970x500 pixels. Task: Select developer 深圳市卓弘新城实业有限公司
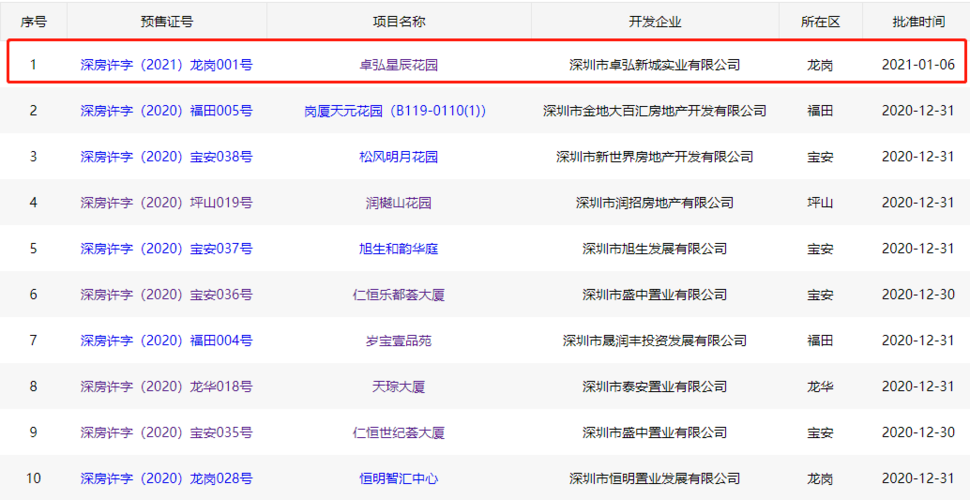(x=655, y=64)
